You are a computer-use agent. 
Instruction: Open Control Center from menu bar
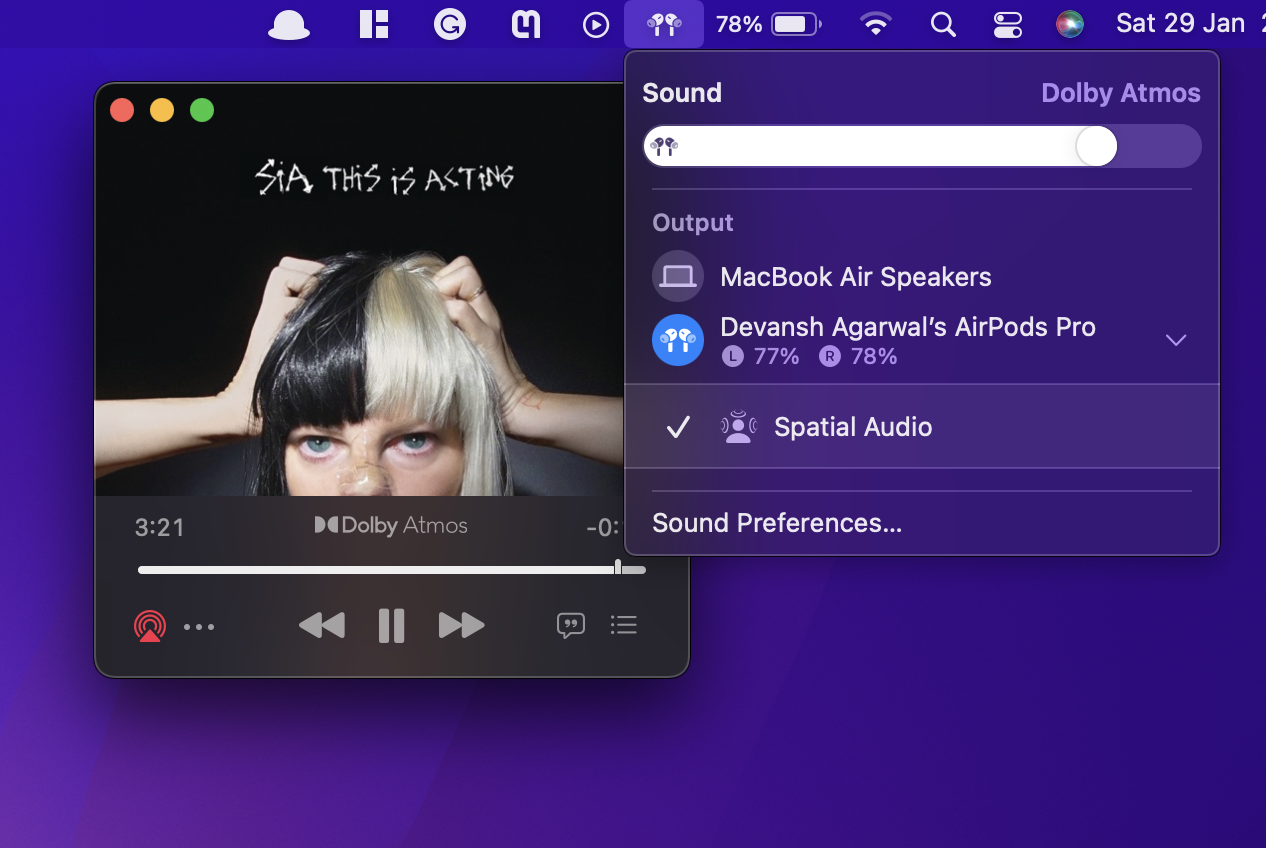click(x=1007, y=24)
